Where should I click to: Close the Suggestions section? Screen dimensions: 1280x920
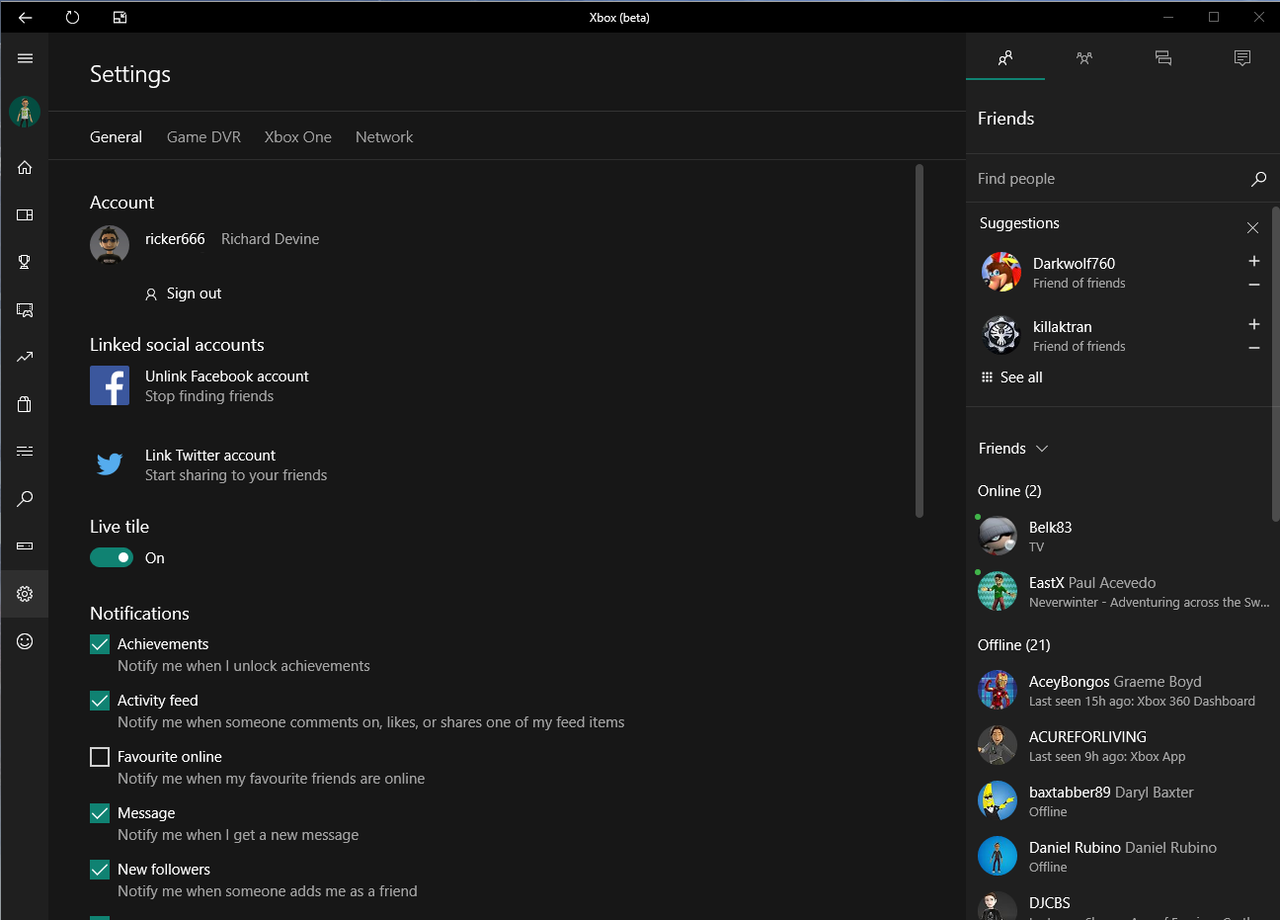pyautogui.click(x=1252, y=228)
